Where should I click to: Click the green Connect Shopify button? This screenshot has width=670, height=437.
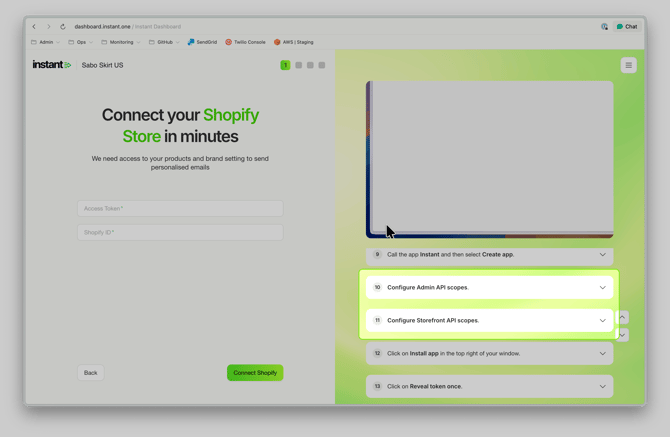[255, 373]
